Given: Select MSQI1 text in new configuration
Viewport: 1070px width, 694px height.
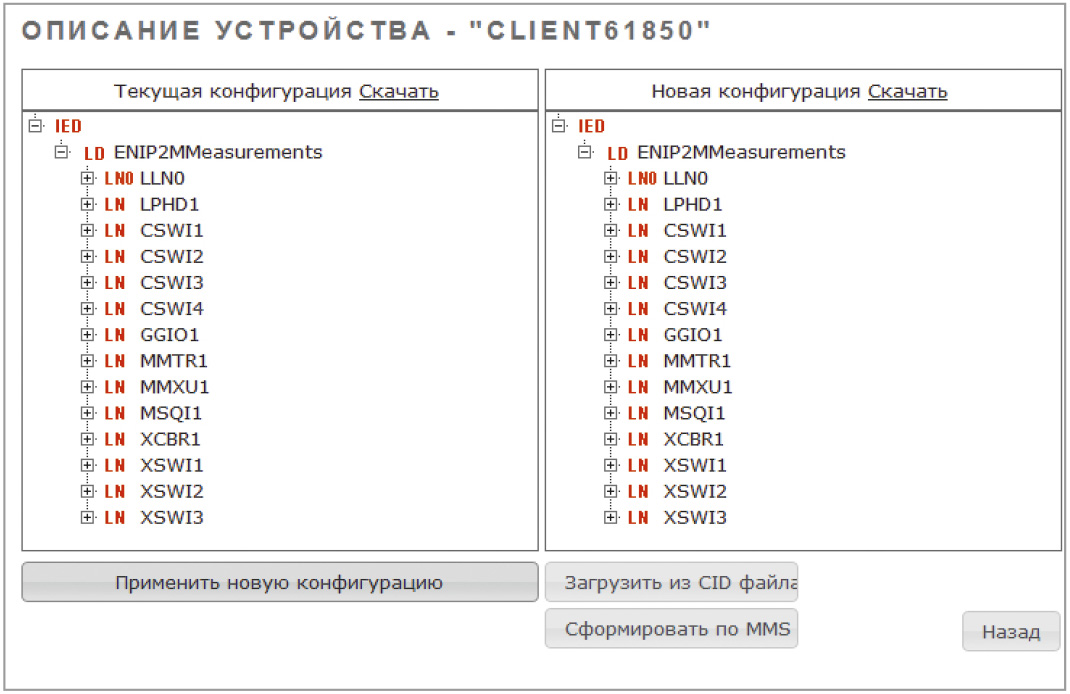Looking at the screenshot, I should [x=694, y=413].
